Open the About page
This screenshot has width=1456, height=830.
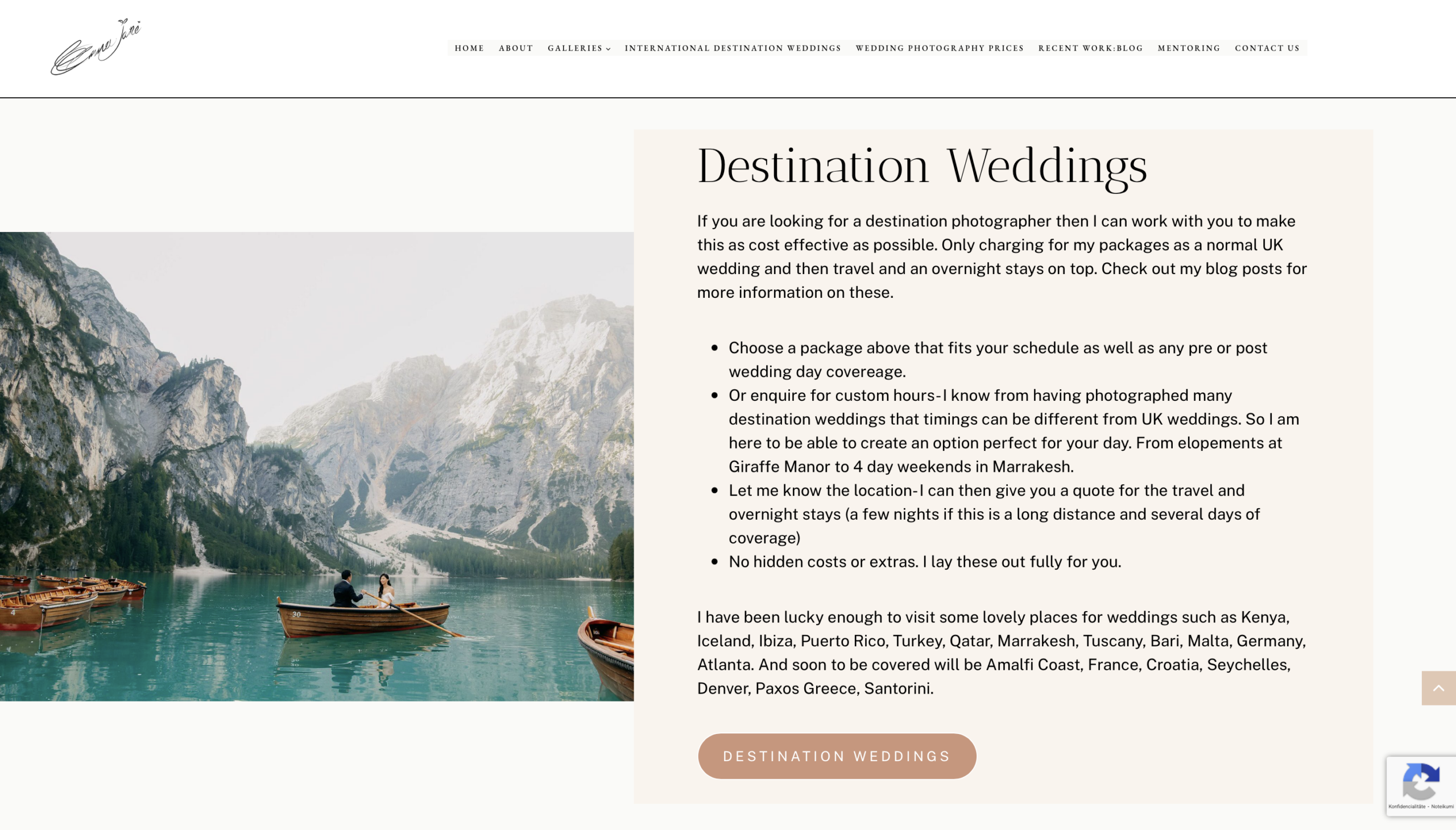point(515,48)
